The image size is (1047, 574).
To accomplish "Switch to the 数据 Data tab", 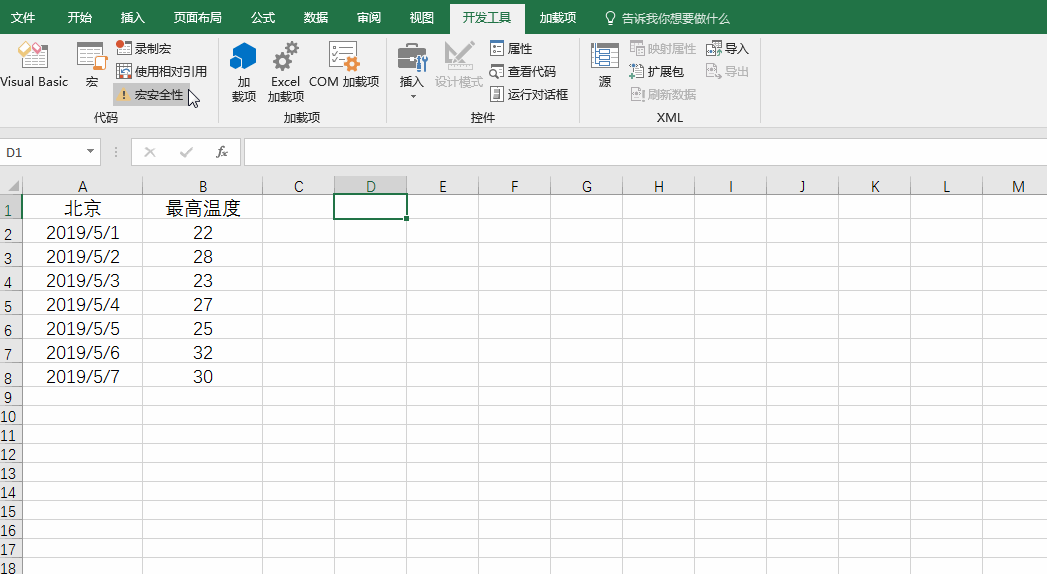I will pyautogui.click(x=316, y=18).
